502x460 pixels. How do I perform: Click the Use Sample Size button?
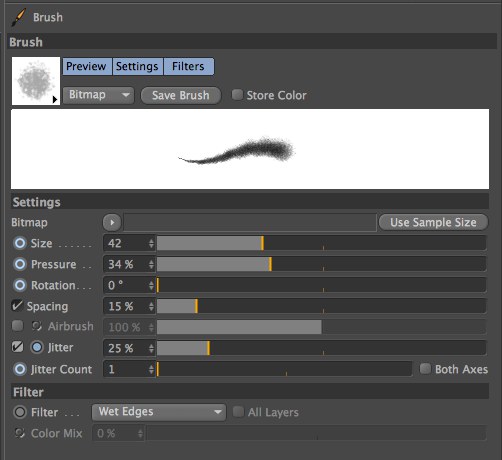point(433,222)
